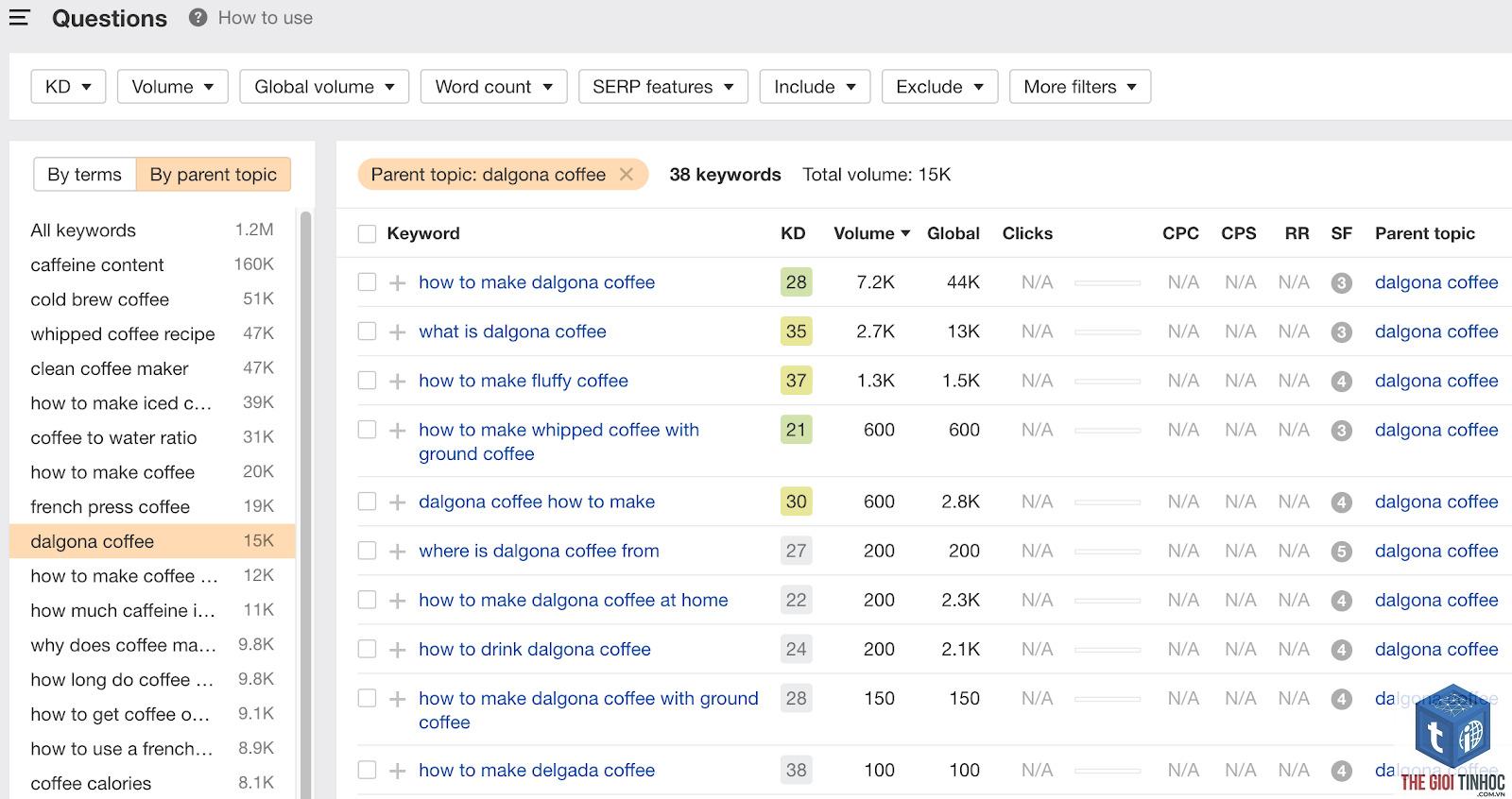The image size is (1512, 799).
Task: Sort by the Global column header
Action: click(x=953, y=233)
